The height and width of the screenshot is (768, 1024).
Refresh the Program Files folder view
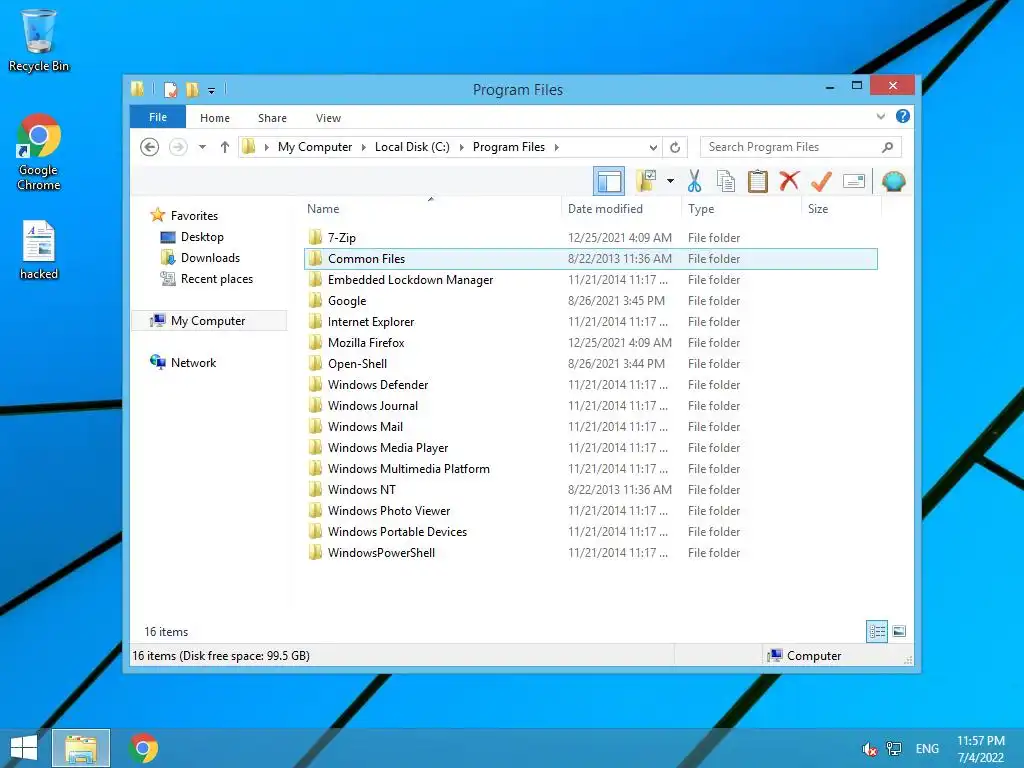[675, 147]
